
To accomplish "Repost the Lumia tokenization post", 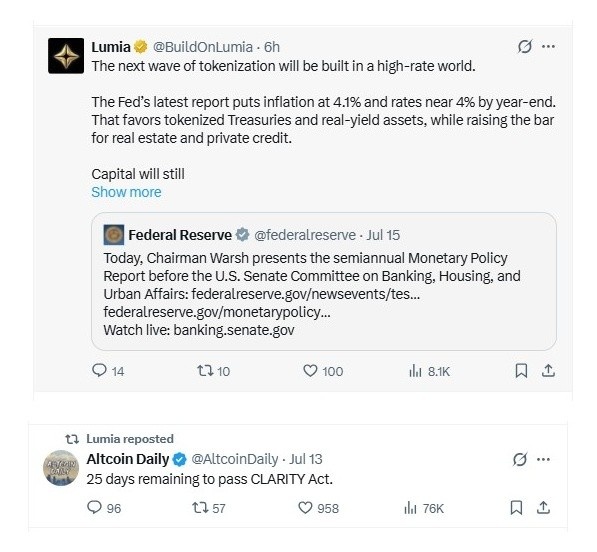I will point(213,371).
